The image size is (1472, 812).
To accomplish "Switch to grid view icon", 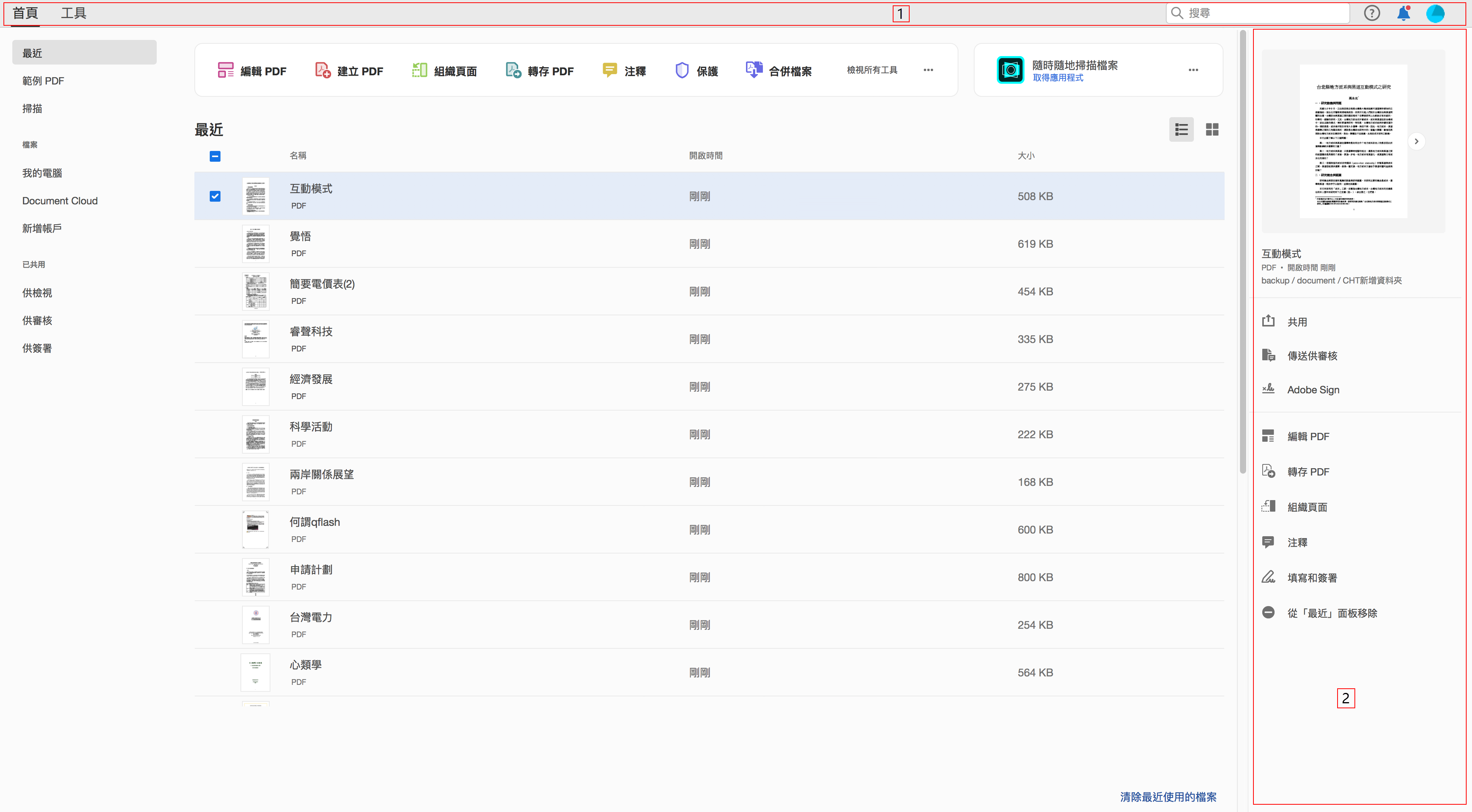I will pos(1212,130).
